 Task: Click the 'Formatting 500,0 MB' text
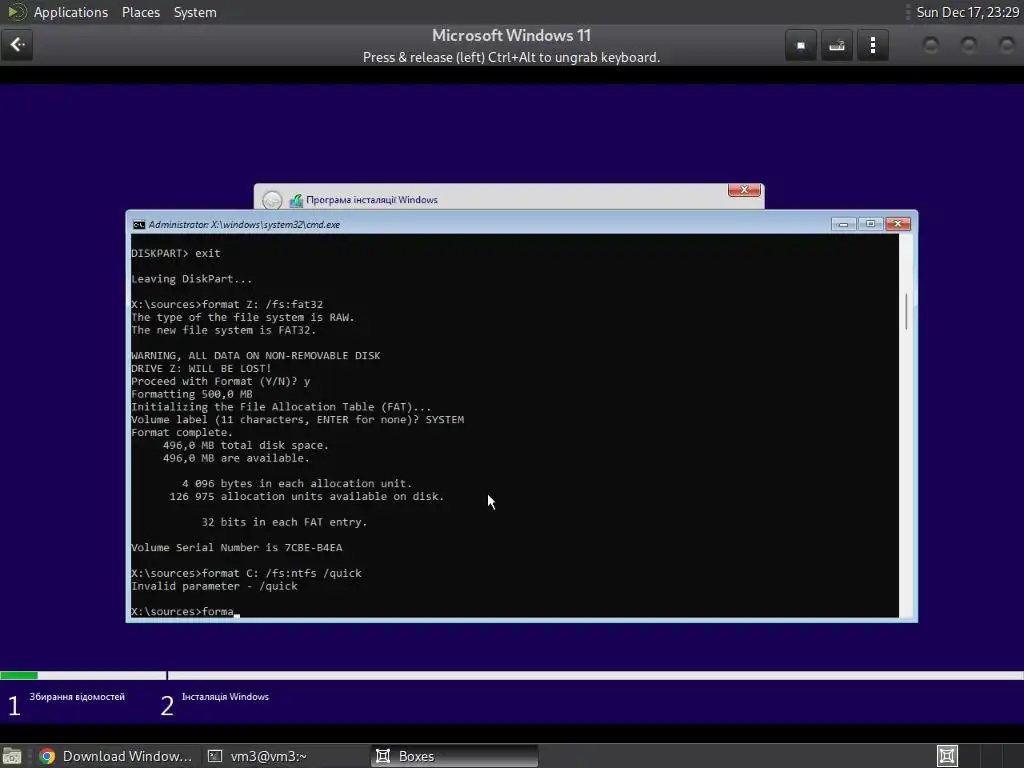pyautogui.click(x=191, y=394)
